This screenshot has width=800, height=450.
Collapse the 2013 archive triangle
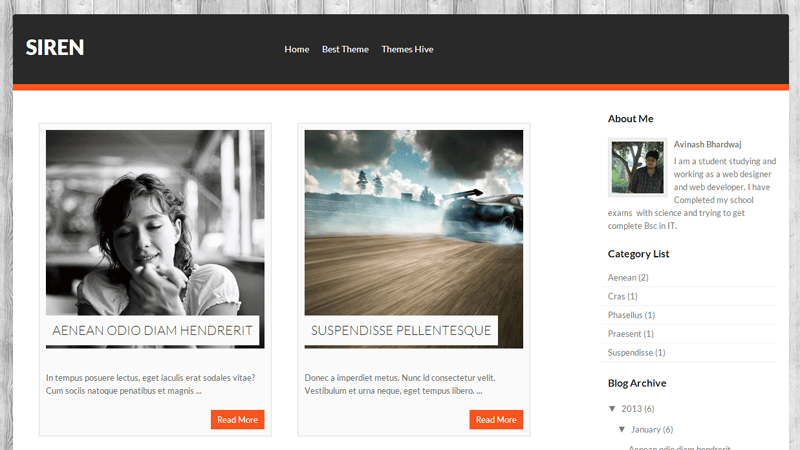click(x=612, y=409)
